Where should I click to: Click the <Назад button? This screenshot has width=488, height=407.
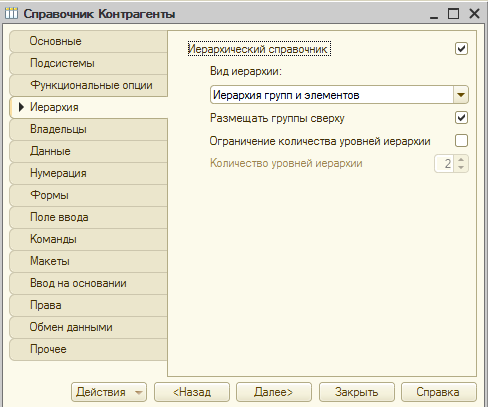click(192, 392)
